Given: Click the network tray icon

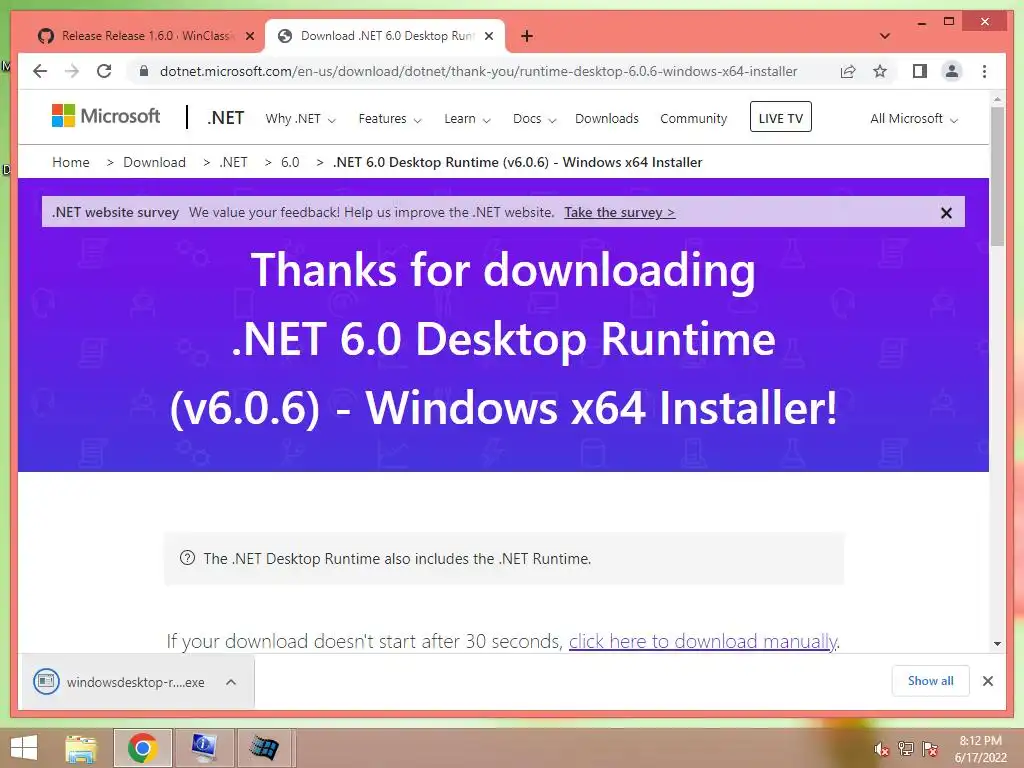Looking at the screenshot, I should click(906, 748).
